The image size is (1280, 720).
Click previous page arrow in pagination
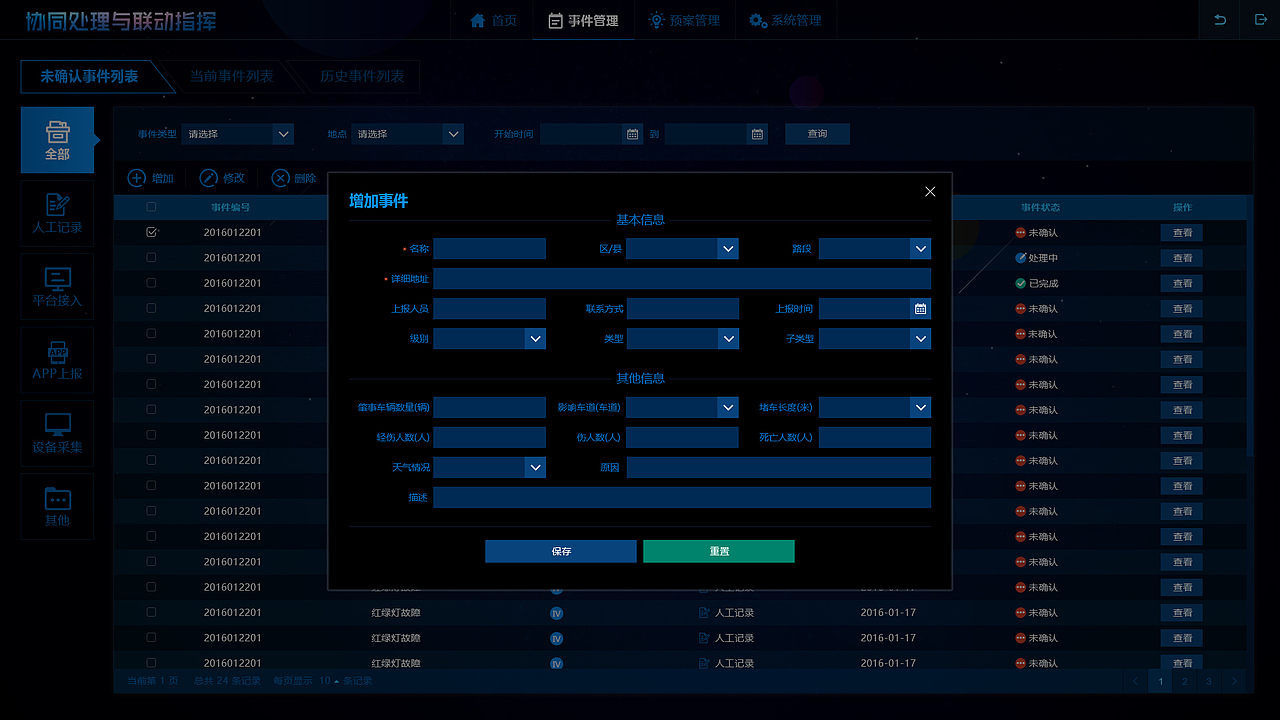pos(1135,681)
